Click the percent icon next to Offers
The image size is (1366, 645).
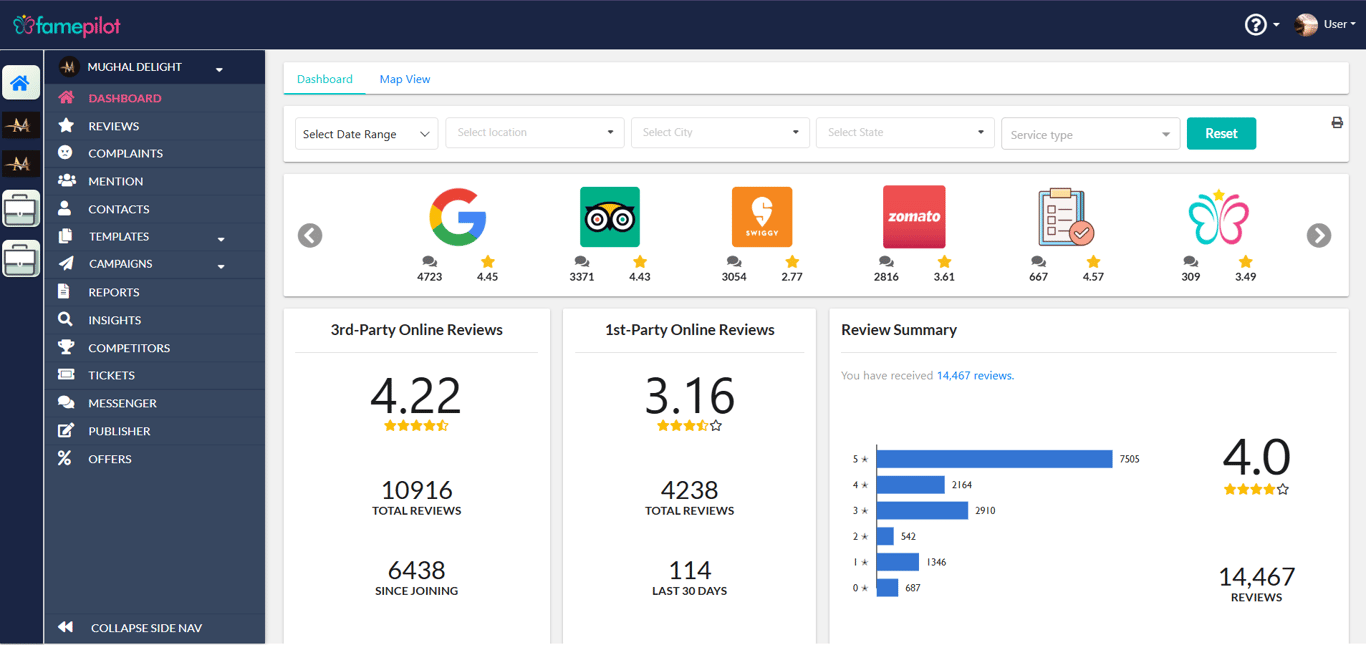[x=64, y=458]
